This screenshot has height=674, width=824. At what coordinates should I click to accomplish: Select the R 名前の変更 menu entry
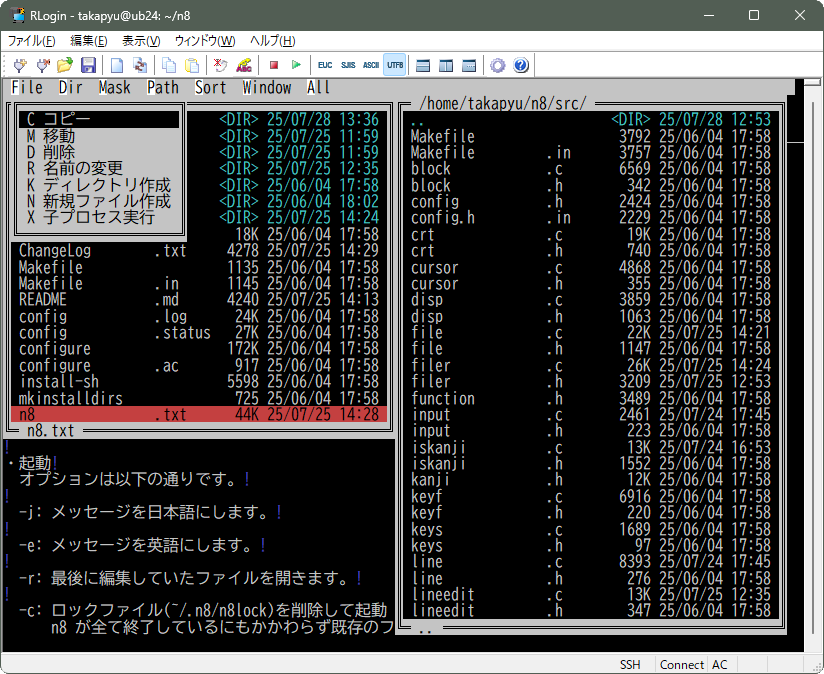tap(99, 169)
